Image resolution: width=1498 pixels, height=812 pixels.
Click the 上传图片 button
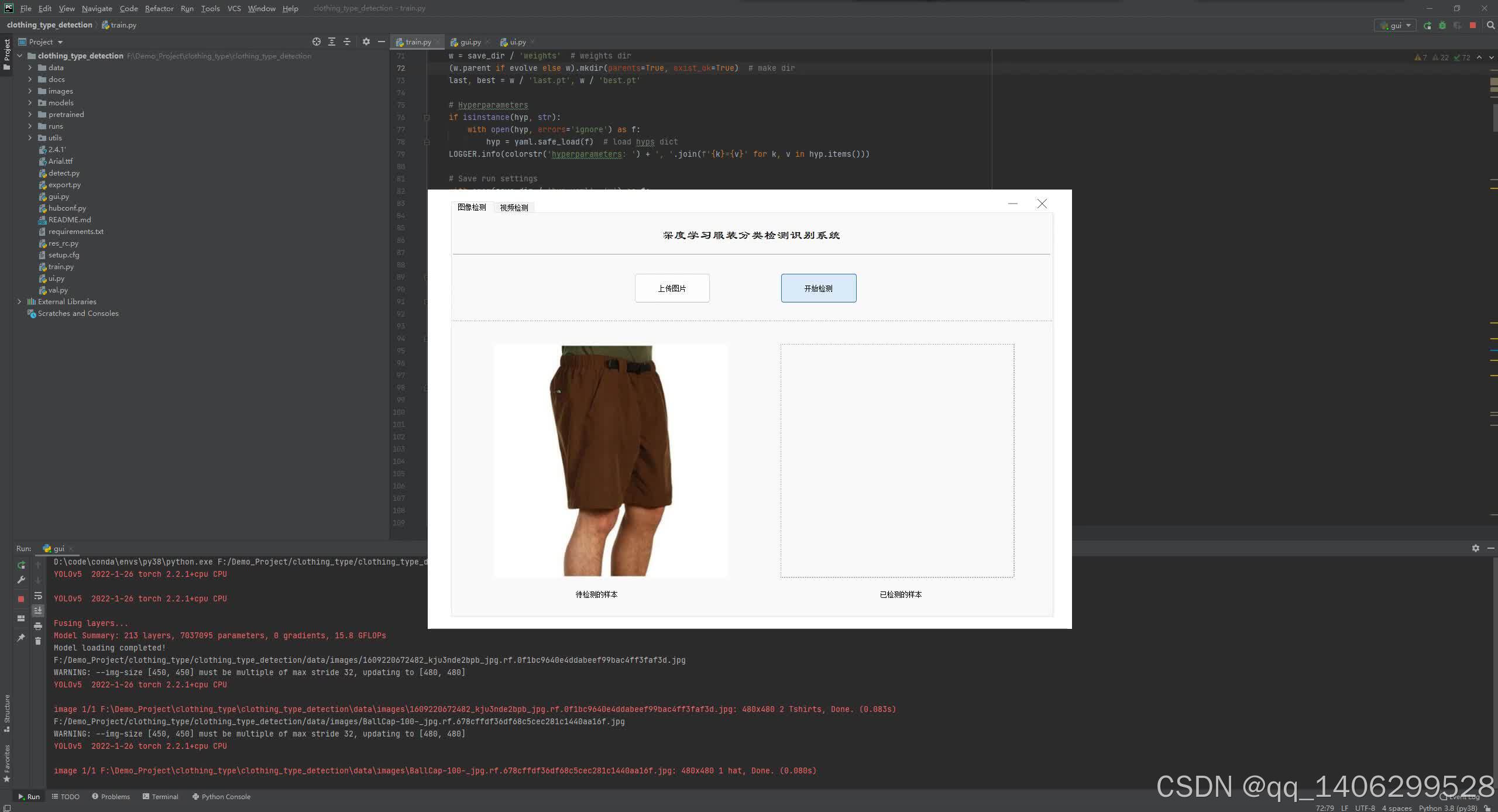coord(672,288)
